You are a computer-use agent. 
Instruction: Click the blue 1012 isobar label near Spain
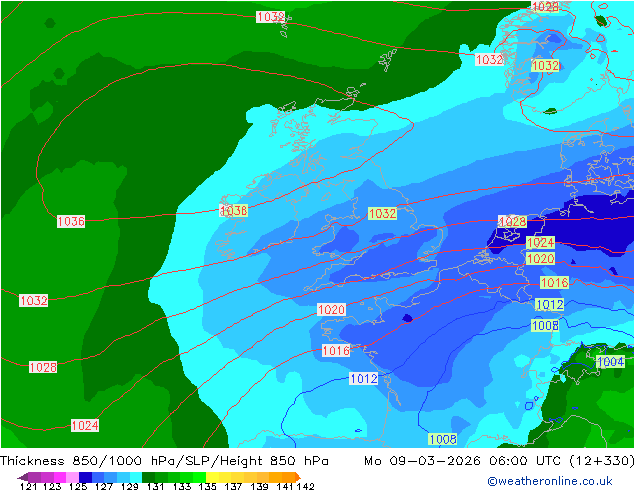coord(364,379)
